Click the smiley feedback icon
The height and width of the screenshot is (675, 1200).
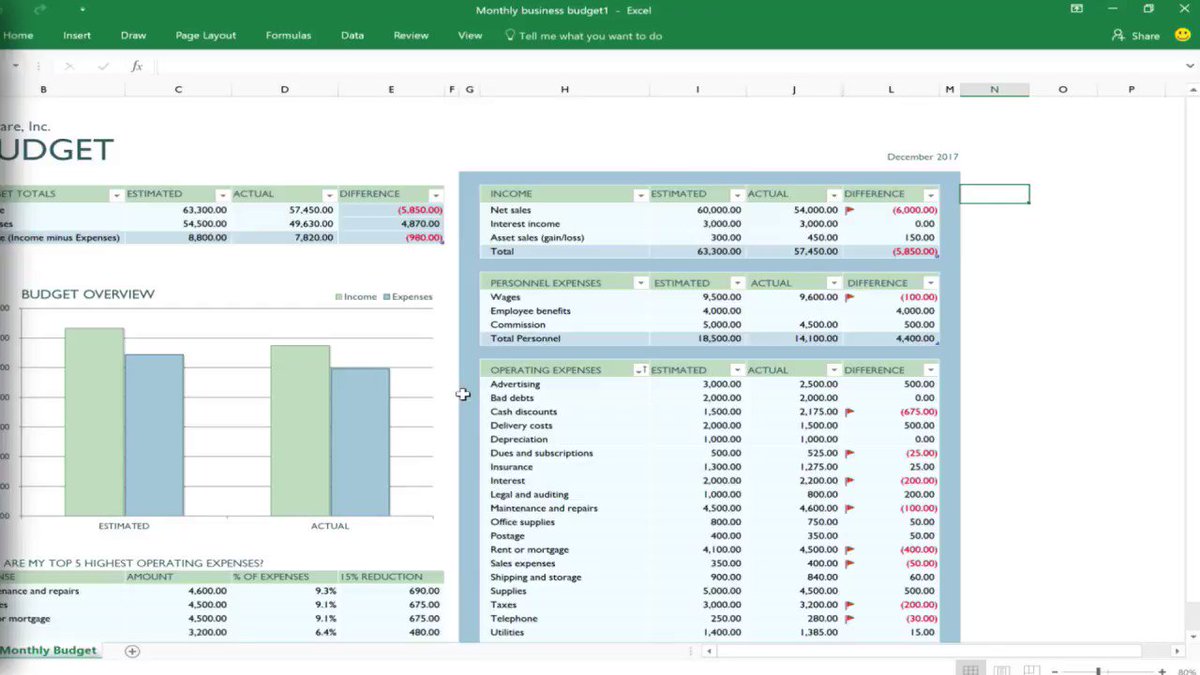point(1182,35)
